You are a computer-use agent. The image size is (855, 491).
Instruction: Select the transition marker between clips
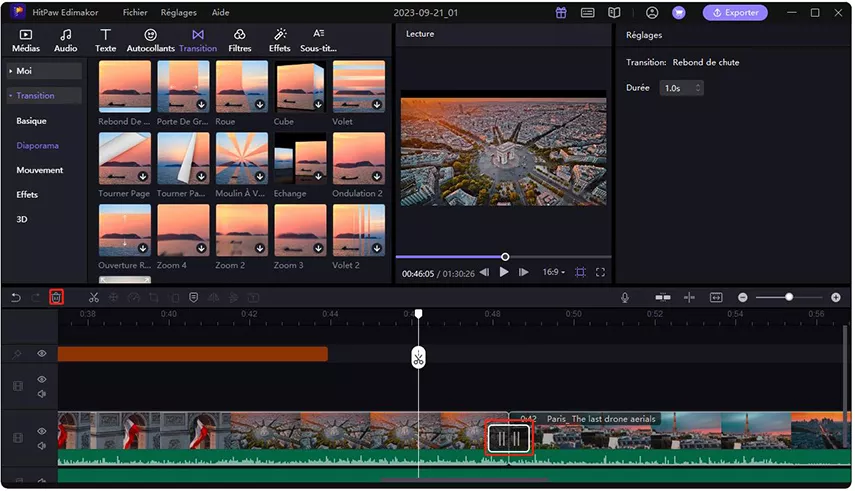[509, 438]
